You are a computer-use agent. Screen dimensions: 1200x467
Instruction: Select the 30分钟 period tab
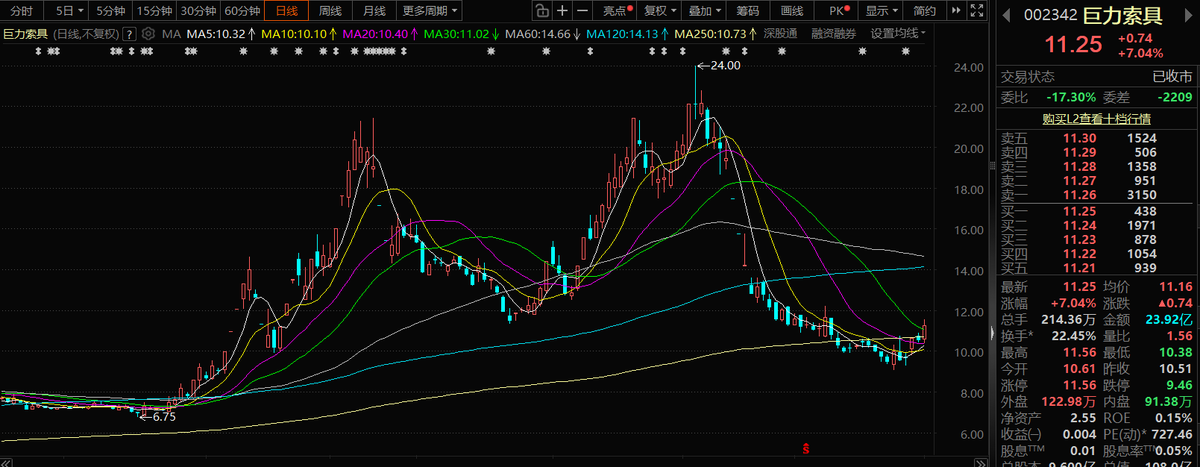pyautogui.click(x=197, y=11)
